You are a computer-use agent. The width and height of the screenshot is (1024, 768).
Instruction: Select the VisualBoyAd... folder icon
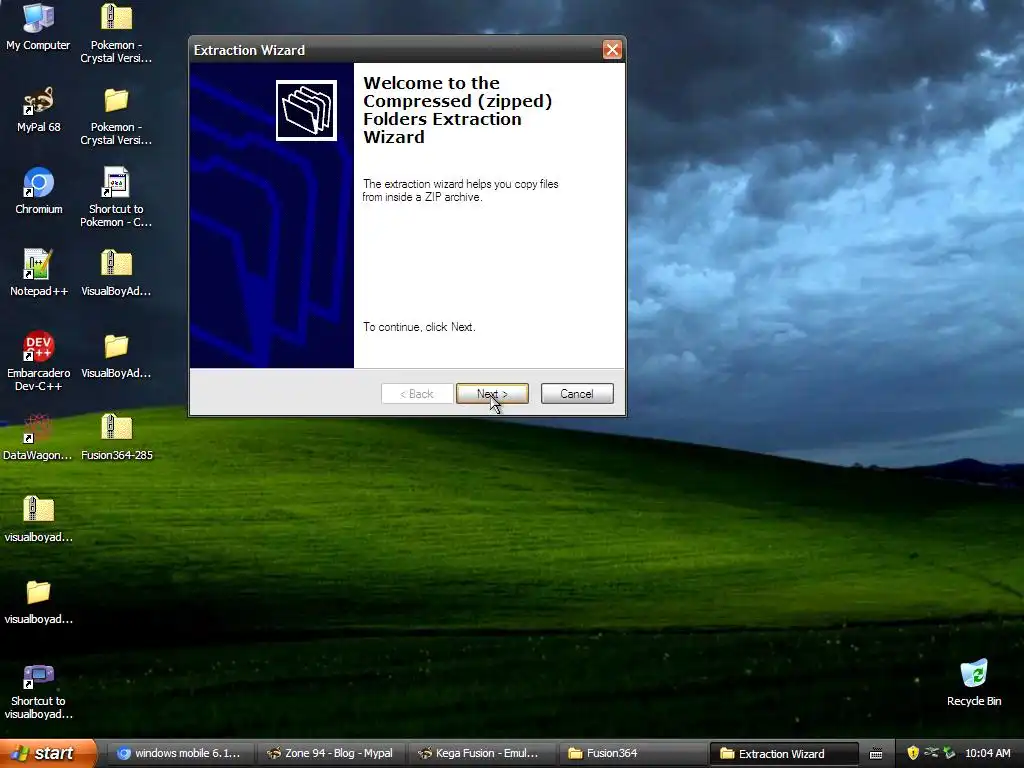coord(116,356)
